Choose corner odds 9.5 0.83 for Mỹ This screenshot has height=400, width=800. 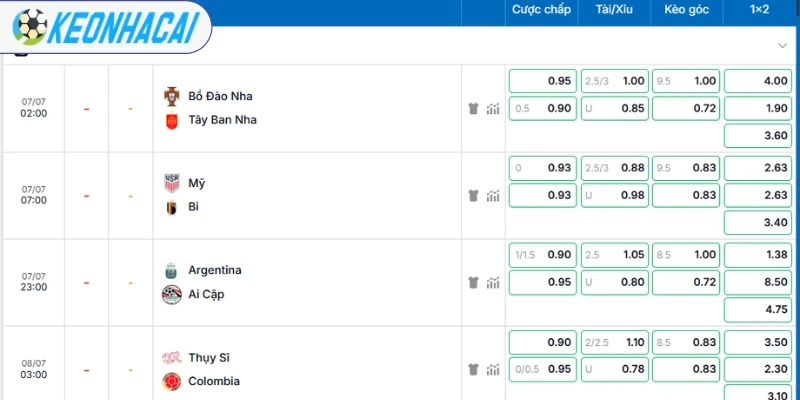tap(686, 168)
